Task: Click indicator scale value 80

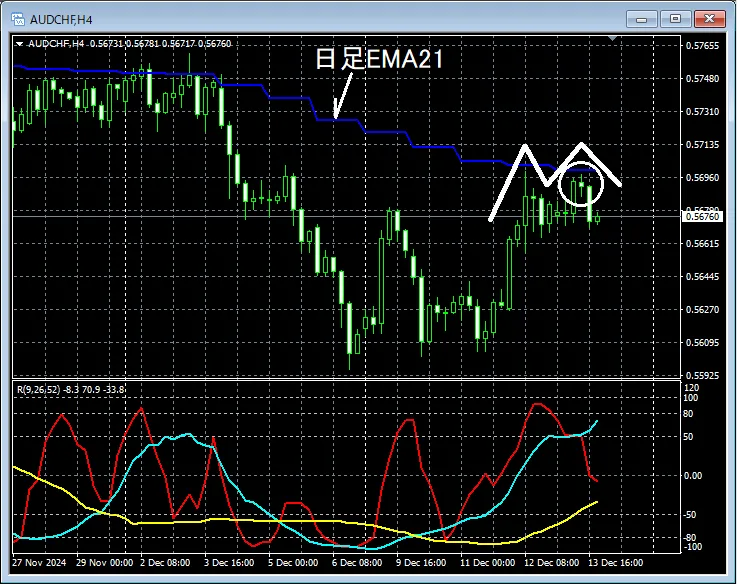Action: coord(688,414)
